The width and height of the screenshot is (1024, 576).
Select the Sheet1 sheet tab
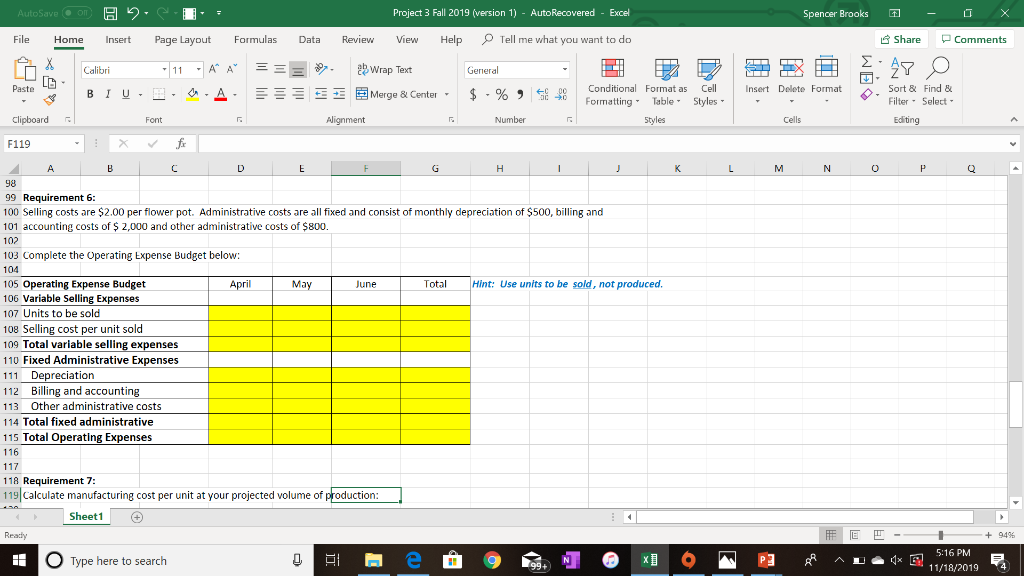tap(85, 516)
